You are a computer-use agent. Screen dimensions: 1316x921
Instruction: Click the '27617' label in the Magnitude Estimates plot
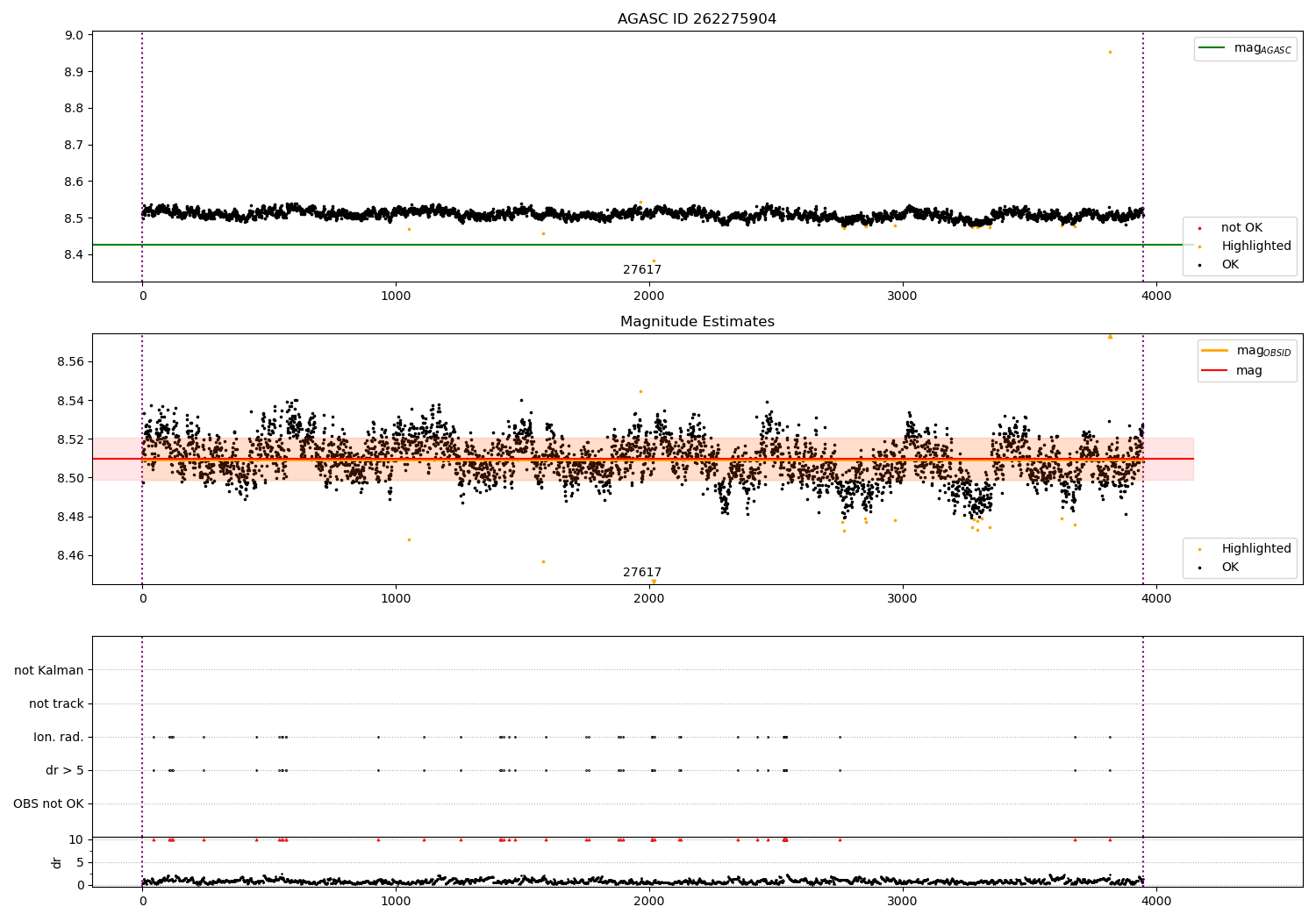[642, 573]
